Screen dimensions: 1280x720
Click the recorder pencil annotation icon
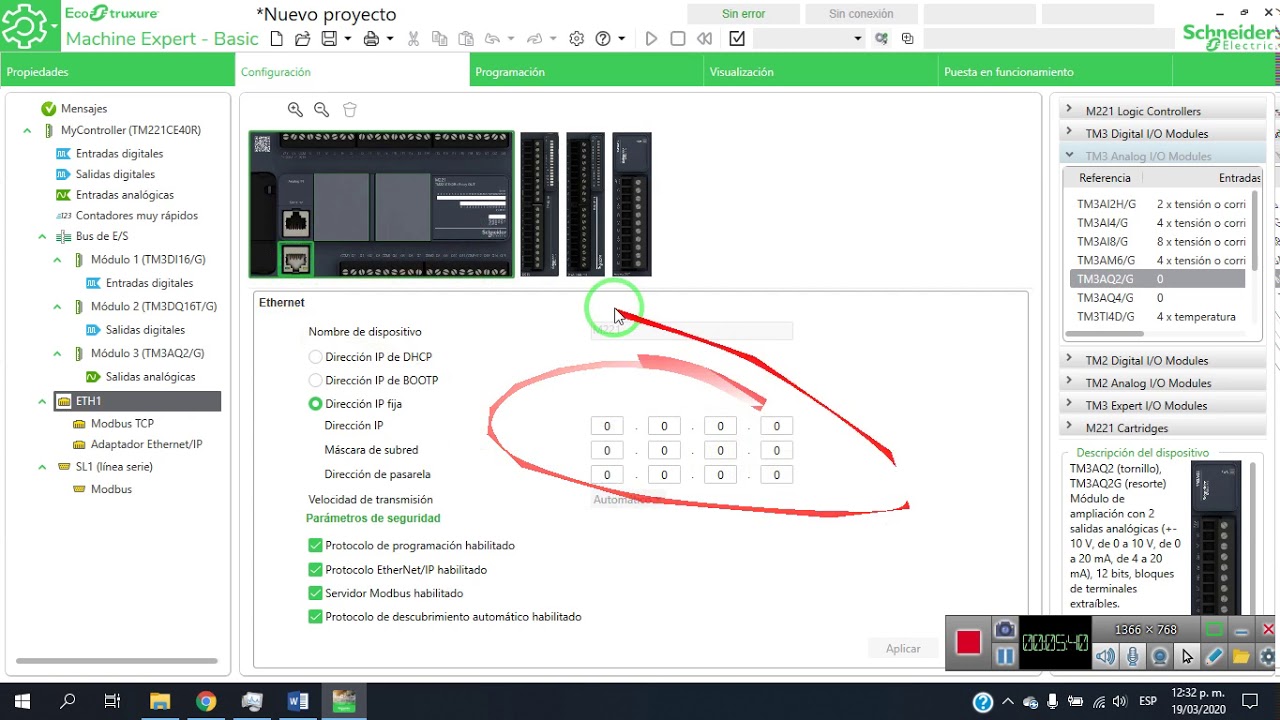coord(1213,657)
